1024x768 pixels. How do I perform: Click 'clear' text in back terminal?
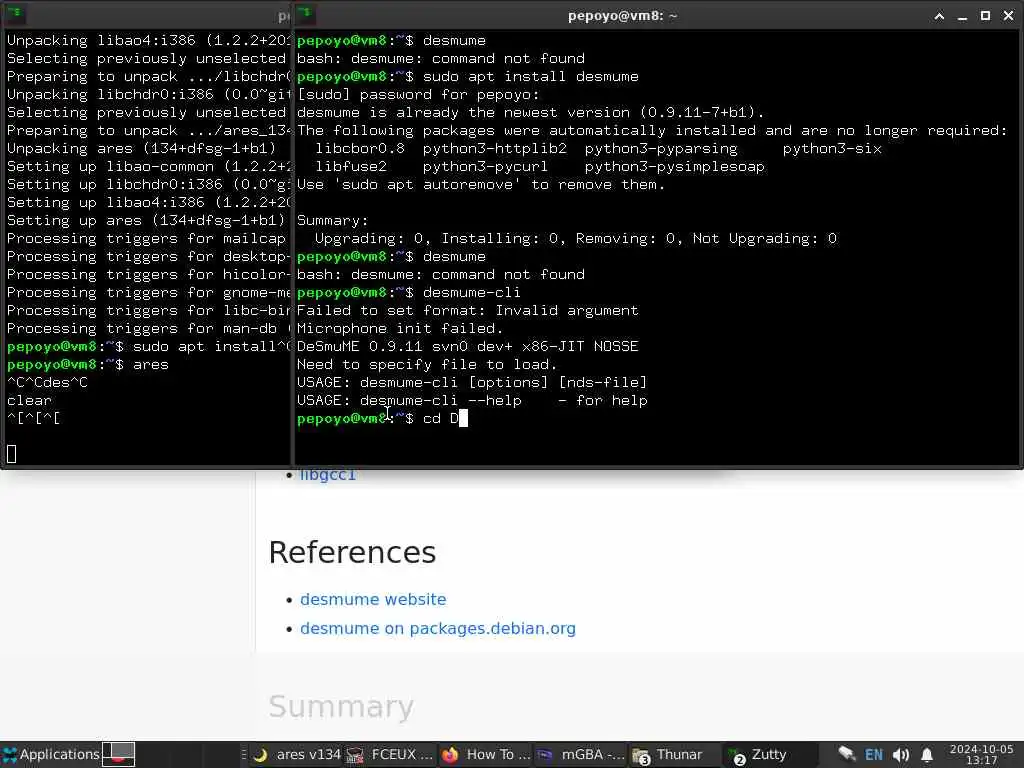[29, 400]
